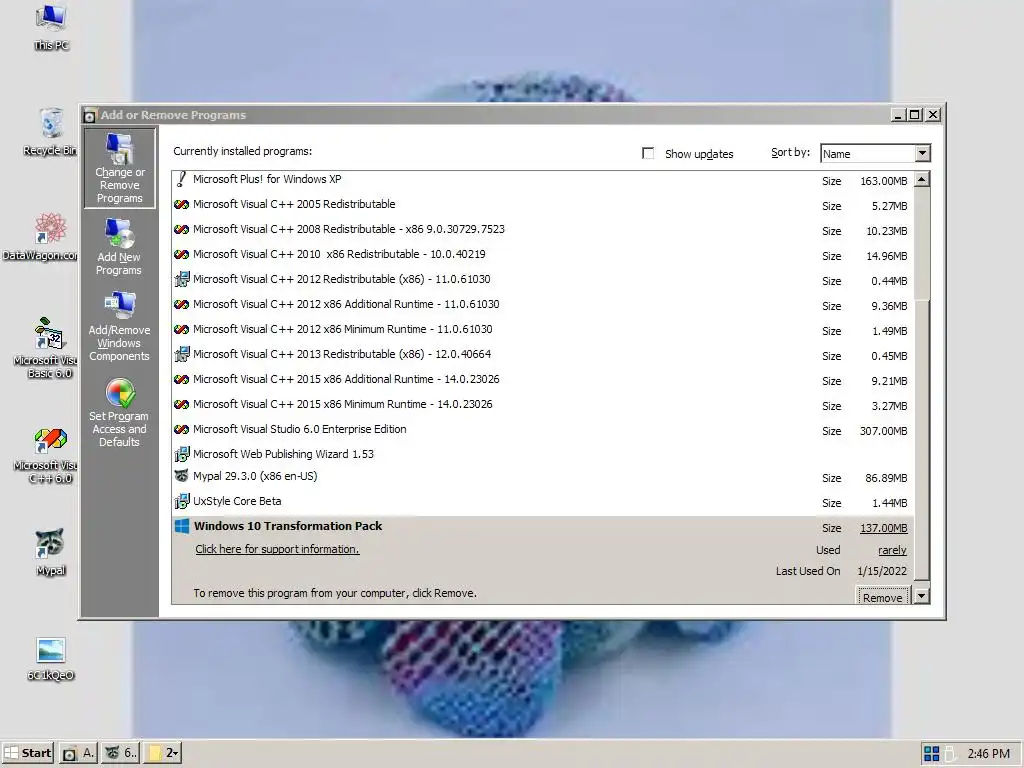Select Visual C++ 2013 Redistributable (x86) 12.0.40664
The height and width of the screenshot is (768, 1024).
coord(543,355)
